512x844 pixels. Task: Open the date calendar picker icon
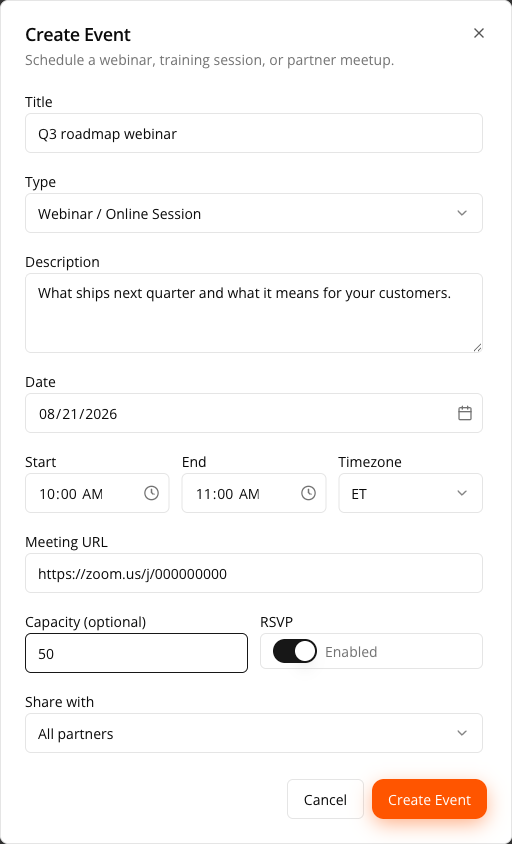(x=465, y=413)
